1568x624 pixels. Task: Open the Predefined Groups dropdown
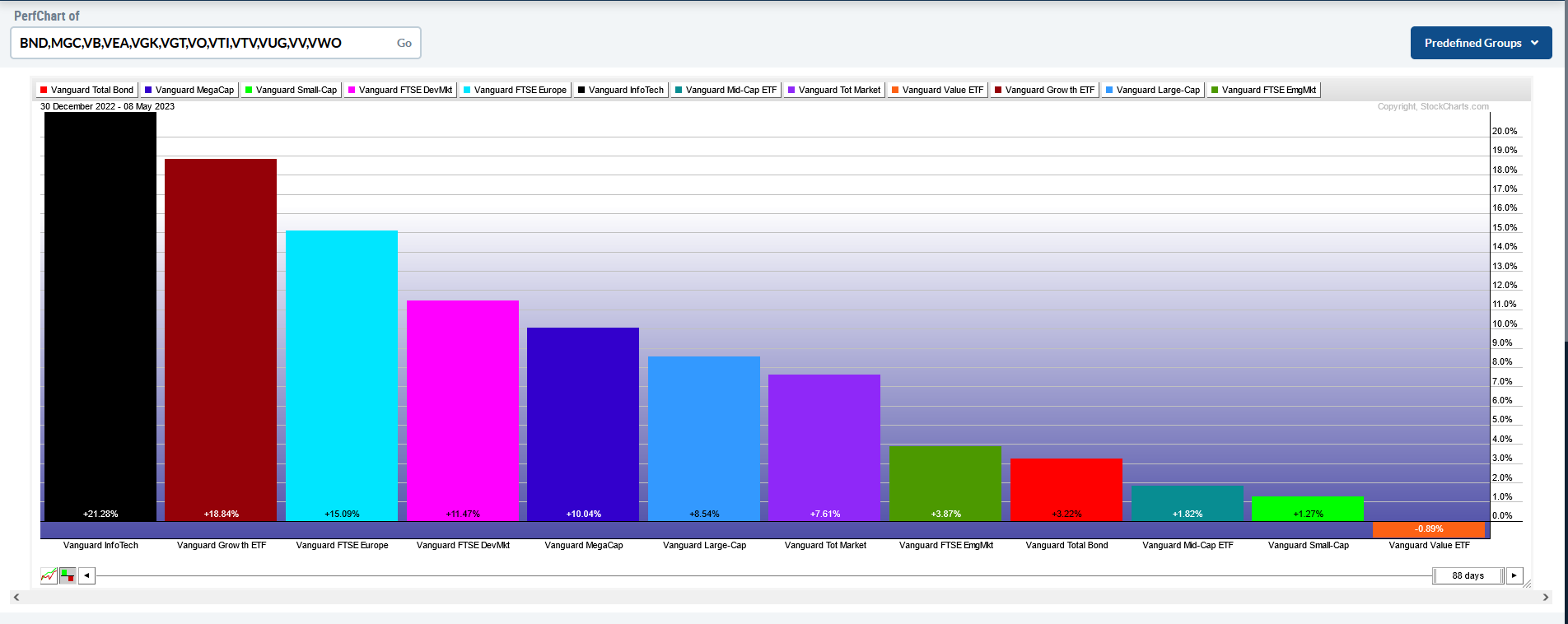click(1481, 43)
